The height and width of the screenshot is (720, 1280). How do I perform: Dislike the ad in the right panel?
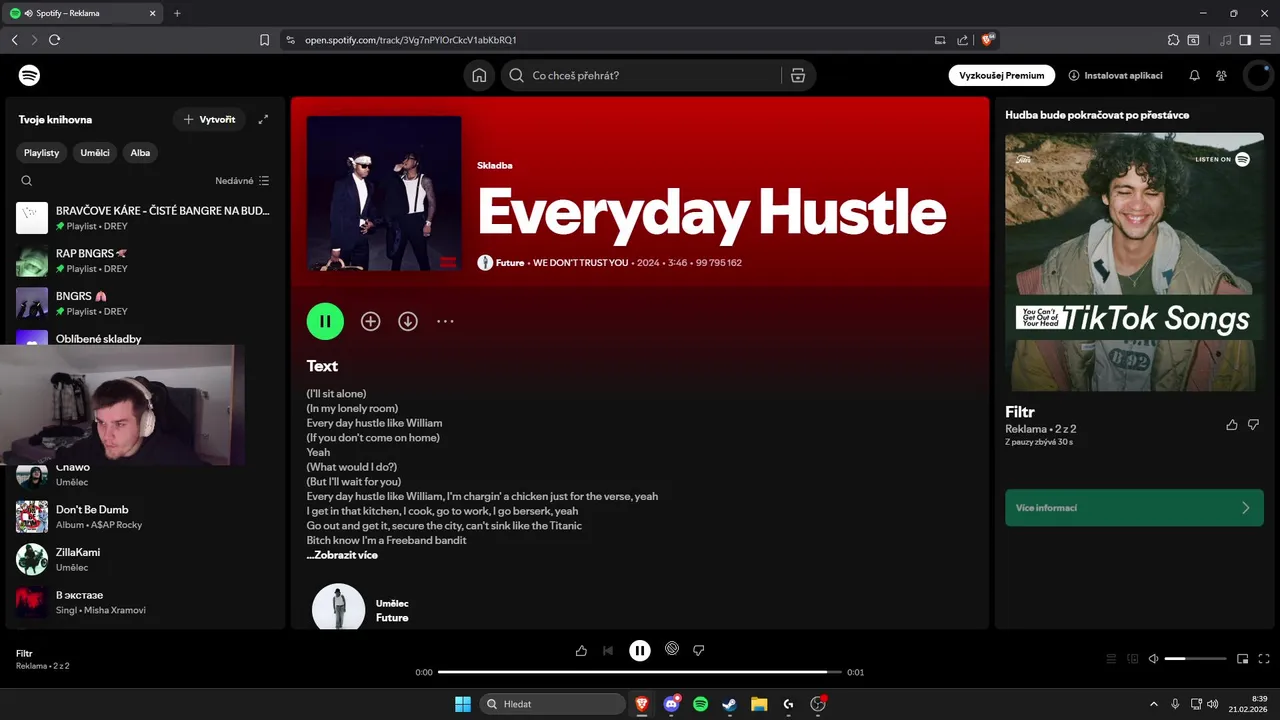[x=1254, y=425]
